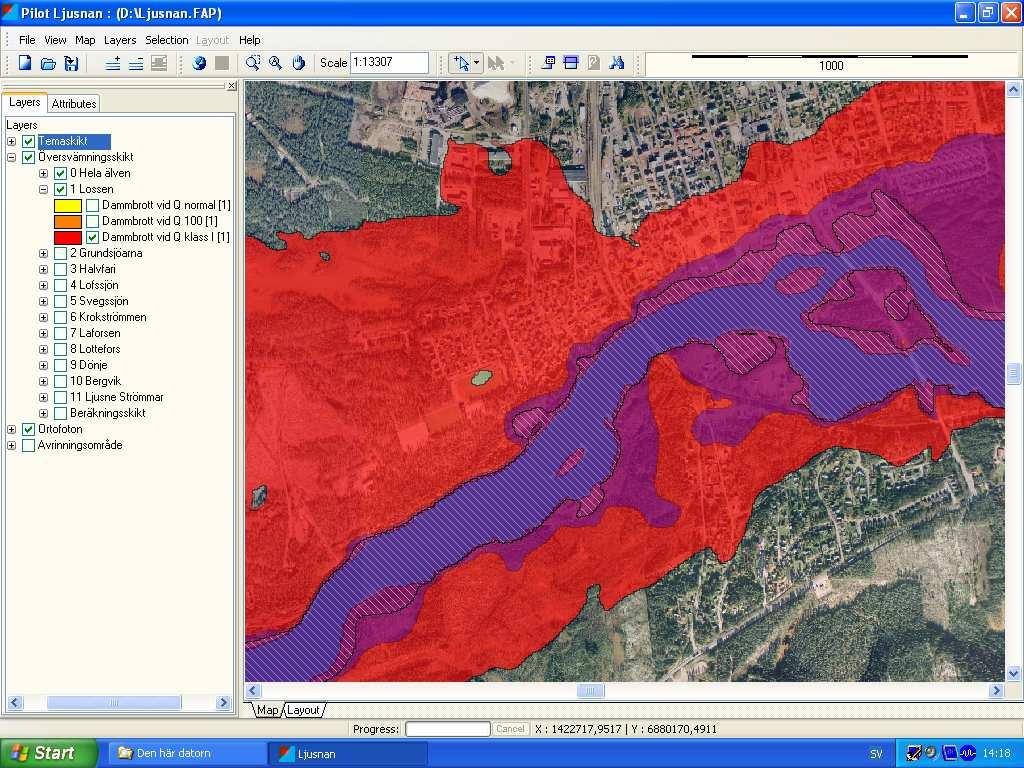
Task: Click the first system tray icon
Action: coord(914,754)
